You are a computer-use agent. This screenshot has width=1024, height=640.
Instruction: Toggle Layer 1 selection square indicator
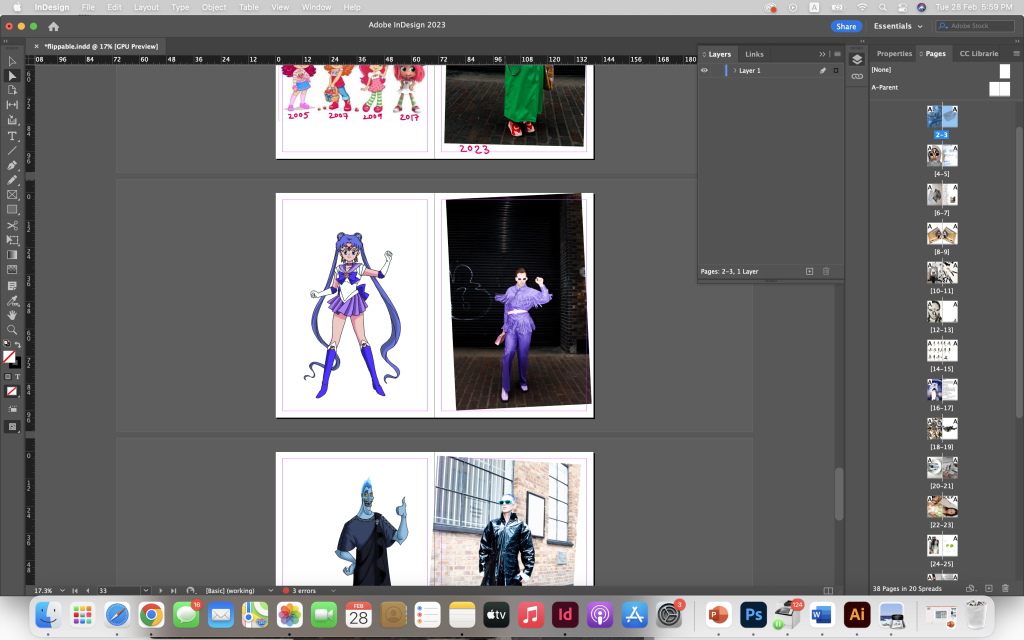point(835,71)
